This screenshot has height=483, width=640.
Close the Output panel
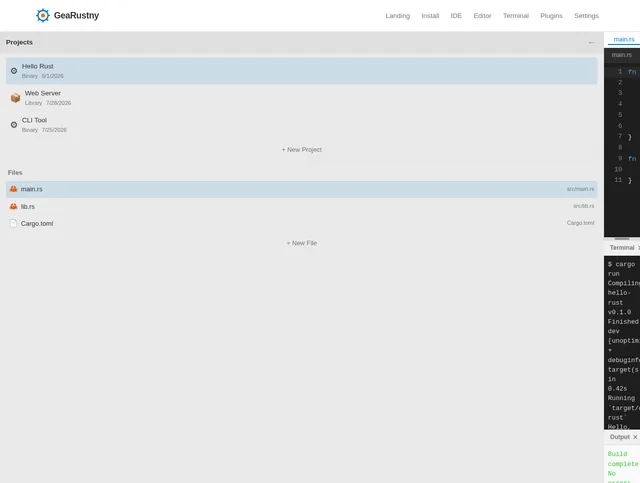click(635, 437)
